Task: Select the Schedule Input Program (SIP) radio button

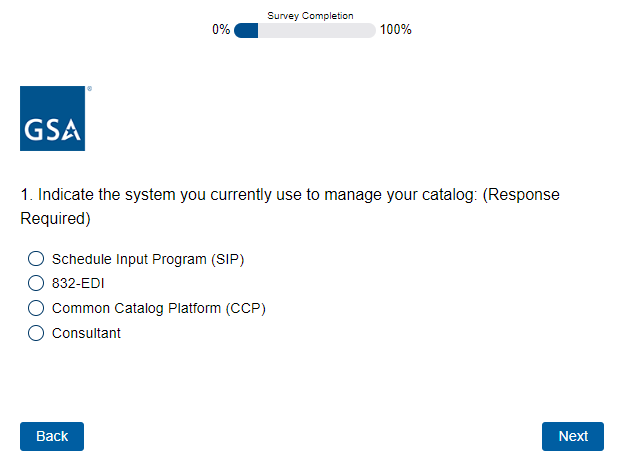Action: [36, 259]
